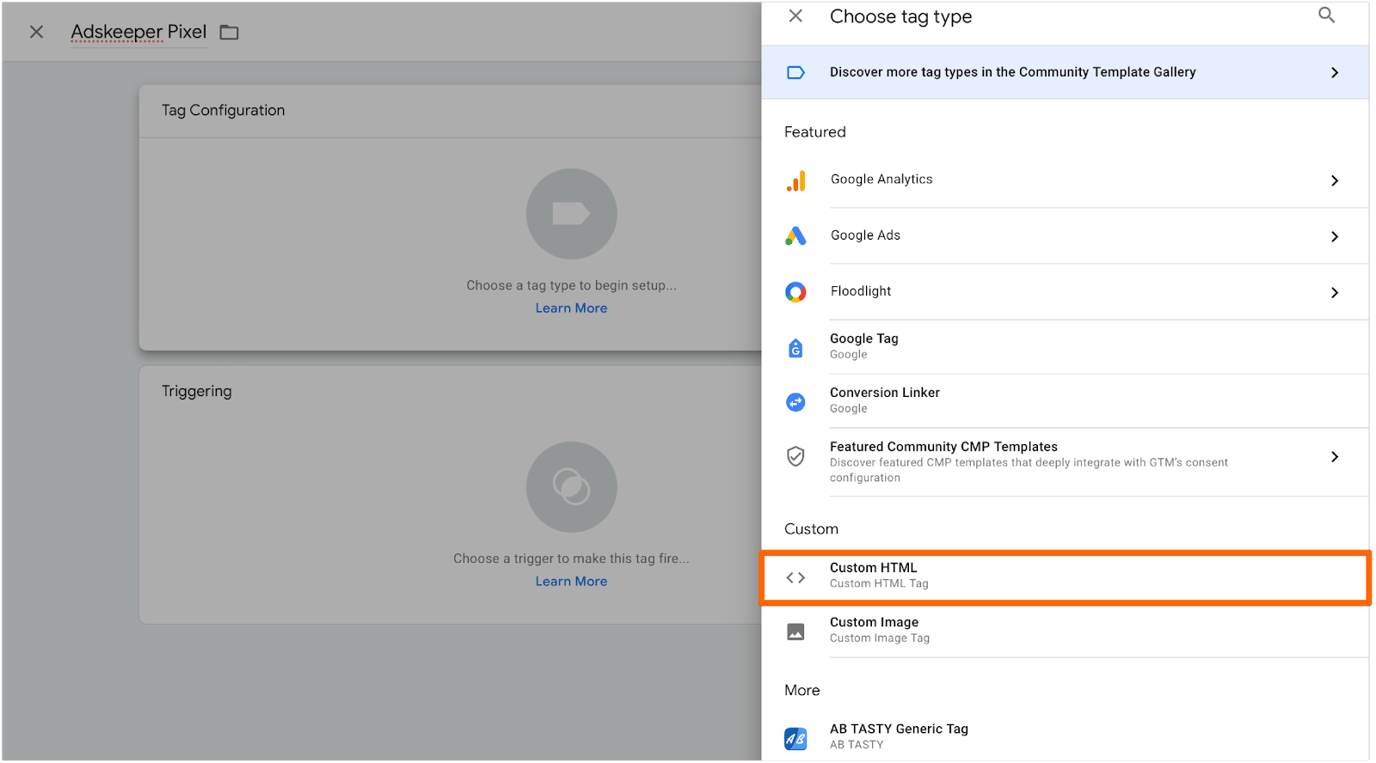Click the folder icon beside Adskeeper Pixel

tap(228, 31)
